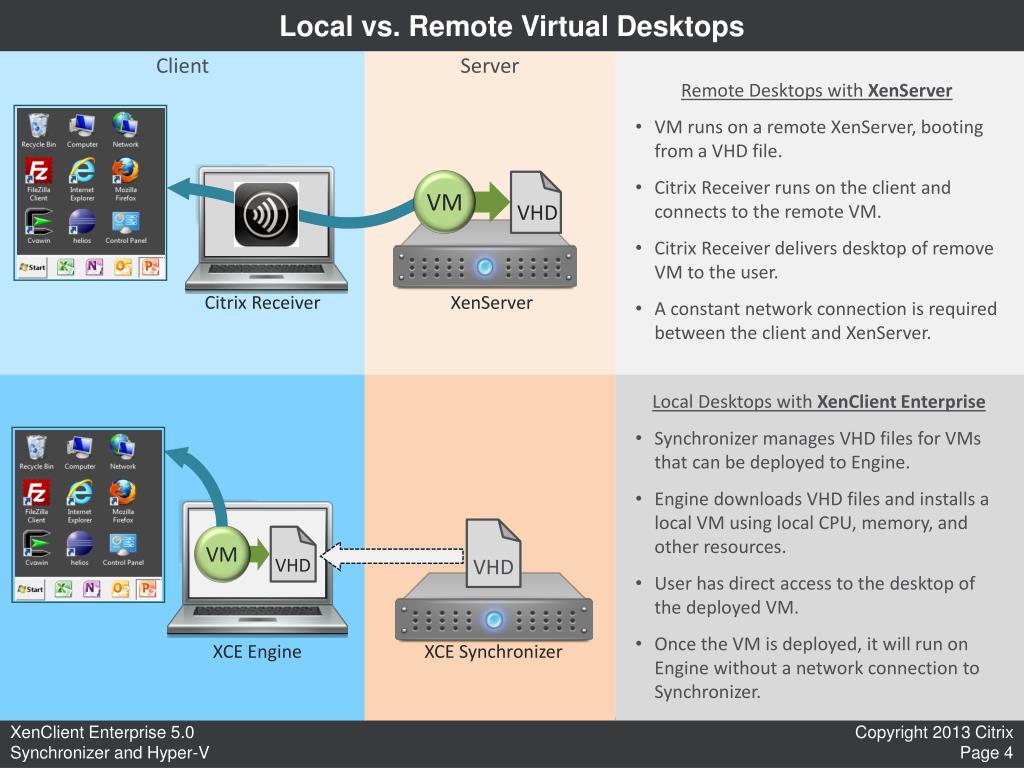
Task: Open Computer icon on Citrix Receiver desktop
Action: click(82, 130)
